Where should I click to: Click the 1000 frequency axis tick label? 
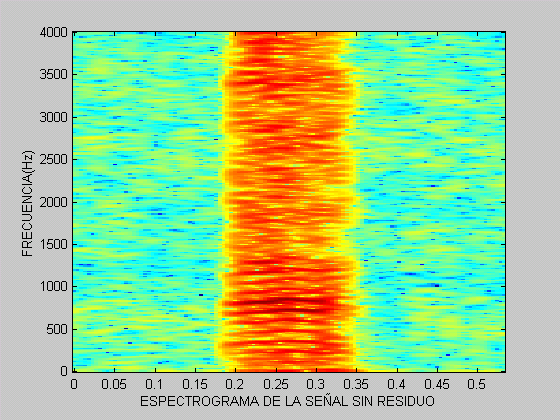tap(54, 287)
